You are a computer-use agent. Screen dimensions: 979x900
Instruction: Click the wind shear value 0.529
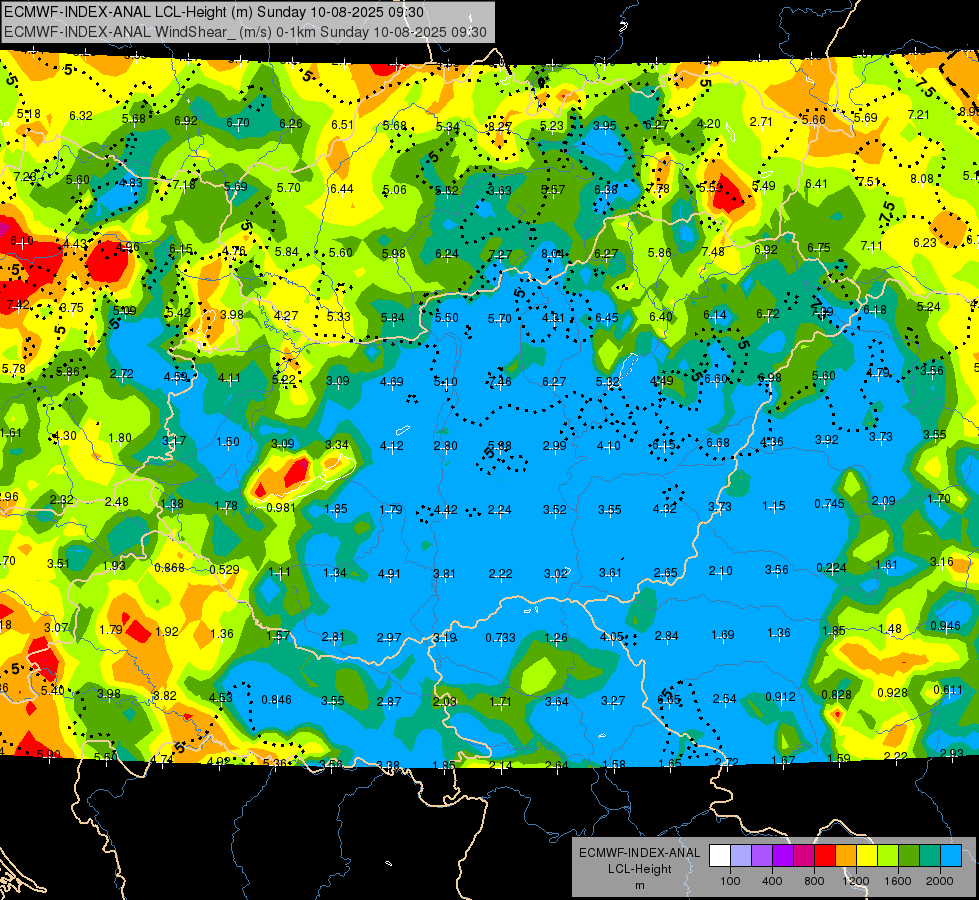(x=224, y=570)
